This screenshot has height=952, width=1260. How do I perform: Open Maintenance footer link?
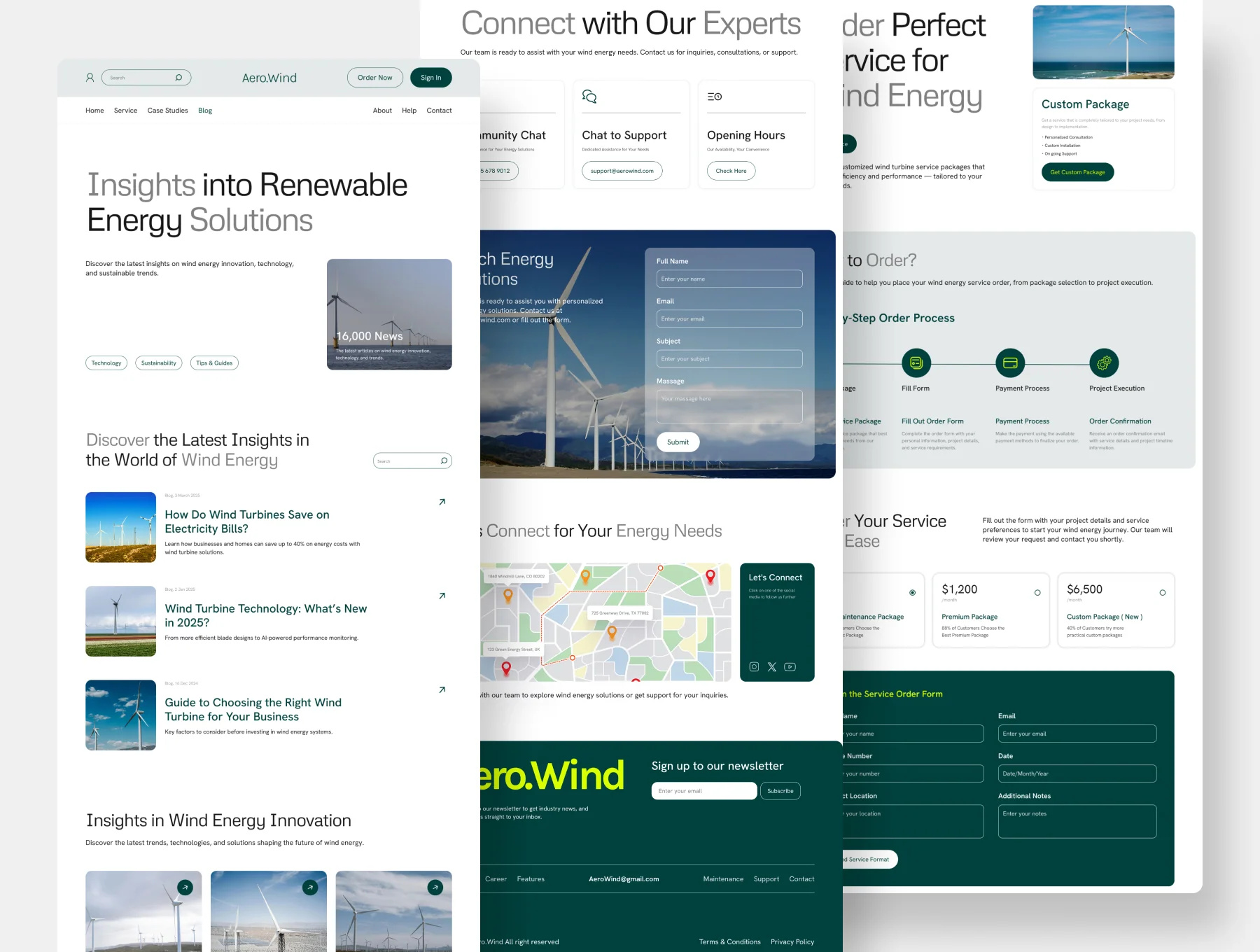tap(723, 879)
